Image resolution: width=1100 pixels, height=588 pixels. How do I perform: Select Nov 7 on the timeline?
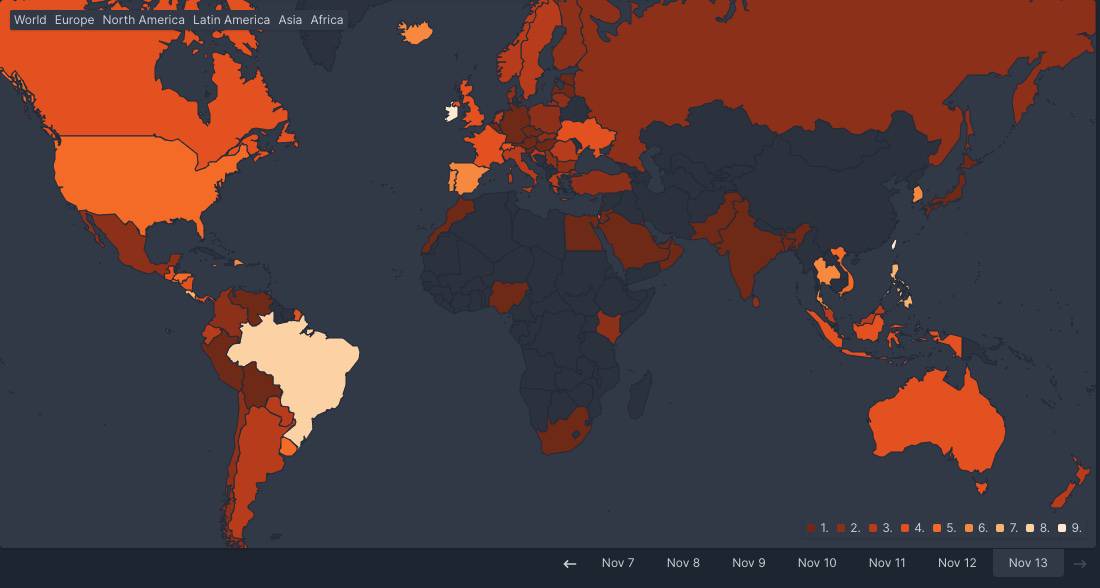pos(618,563)
